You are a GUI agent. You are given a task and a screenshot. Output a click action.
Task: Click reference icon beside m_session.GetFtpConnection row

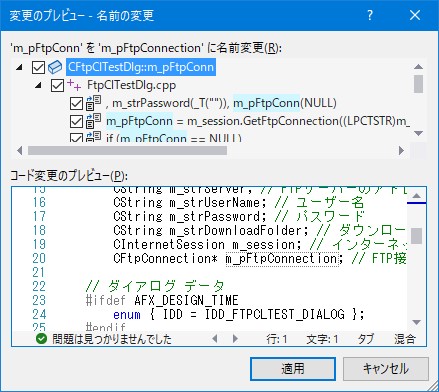[x=93, y=121]
